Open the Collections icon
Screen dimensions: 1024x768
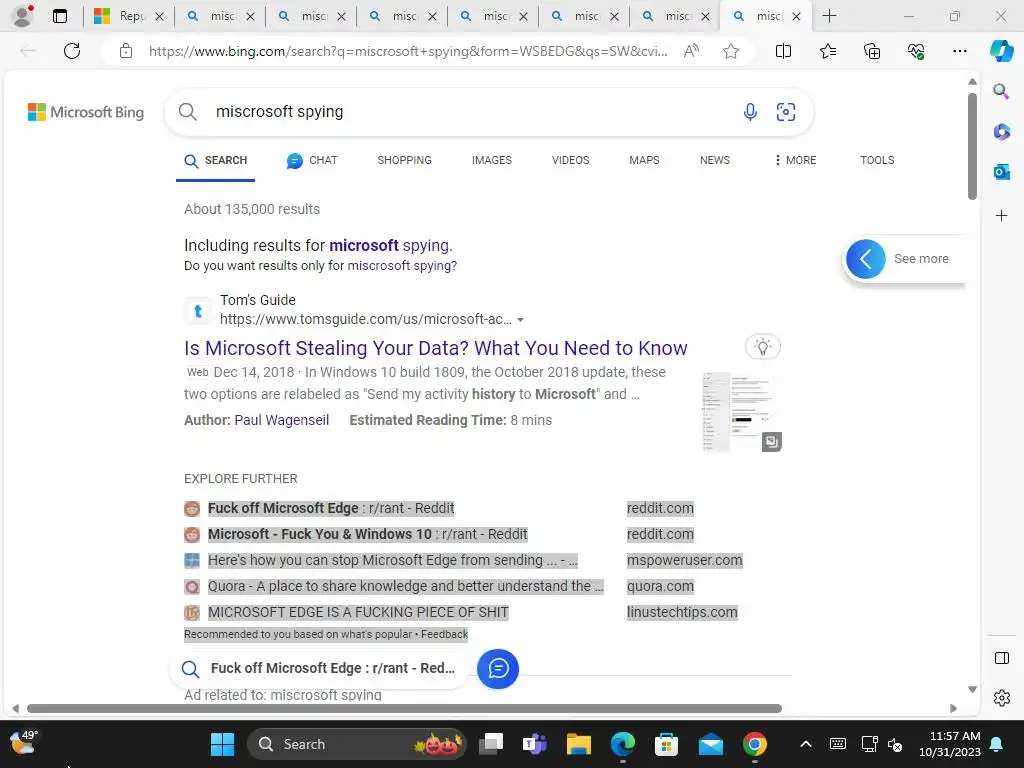click(x=872, y=51)
